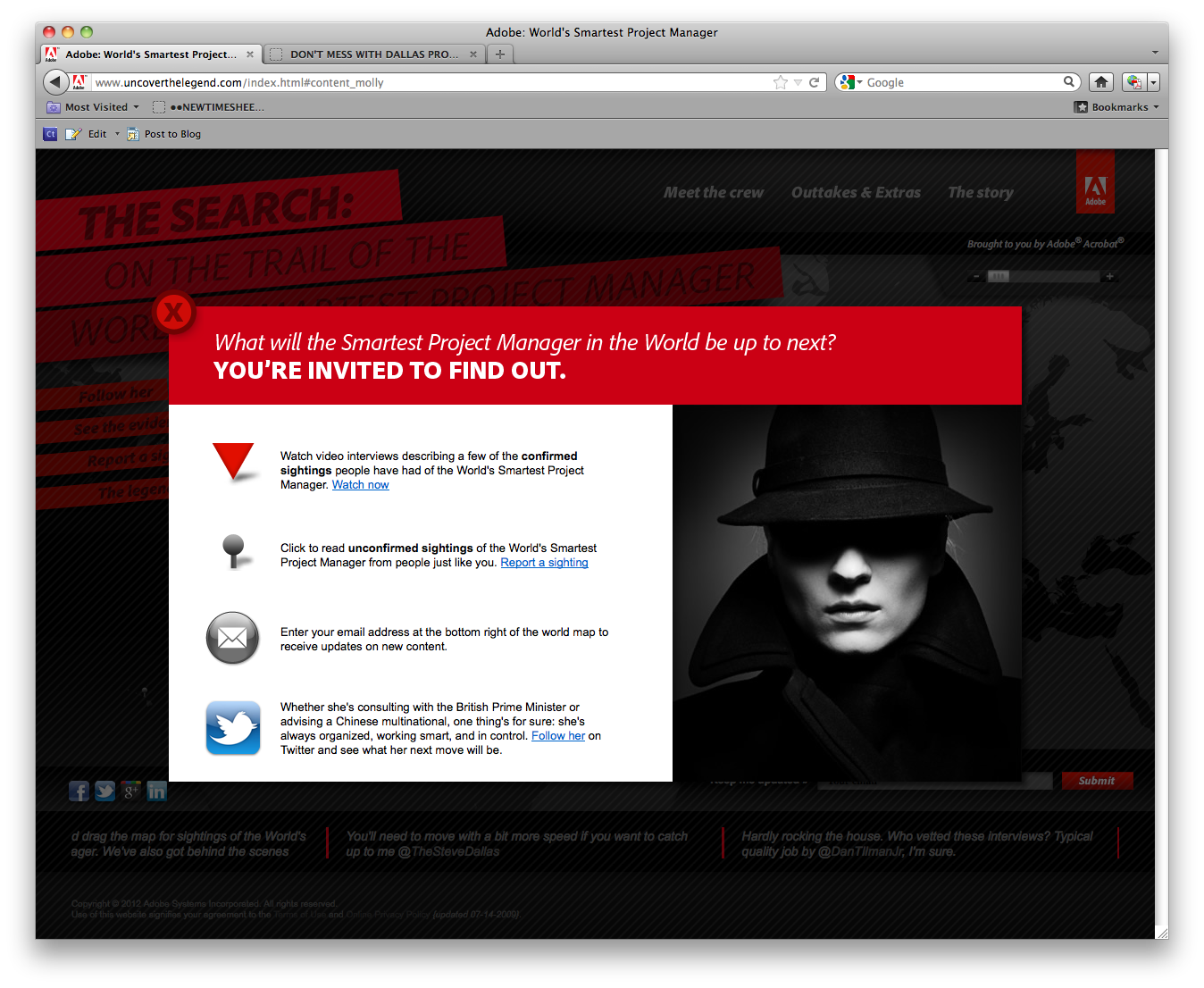Click the Edit toolbar item
Viewport: 1204px width, 988px height.
pyautogui.click(x=86, y=134)
